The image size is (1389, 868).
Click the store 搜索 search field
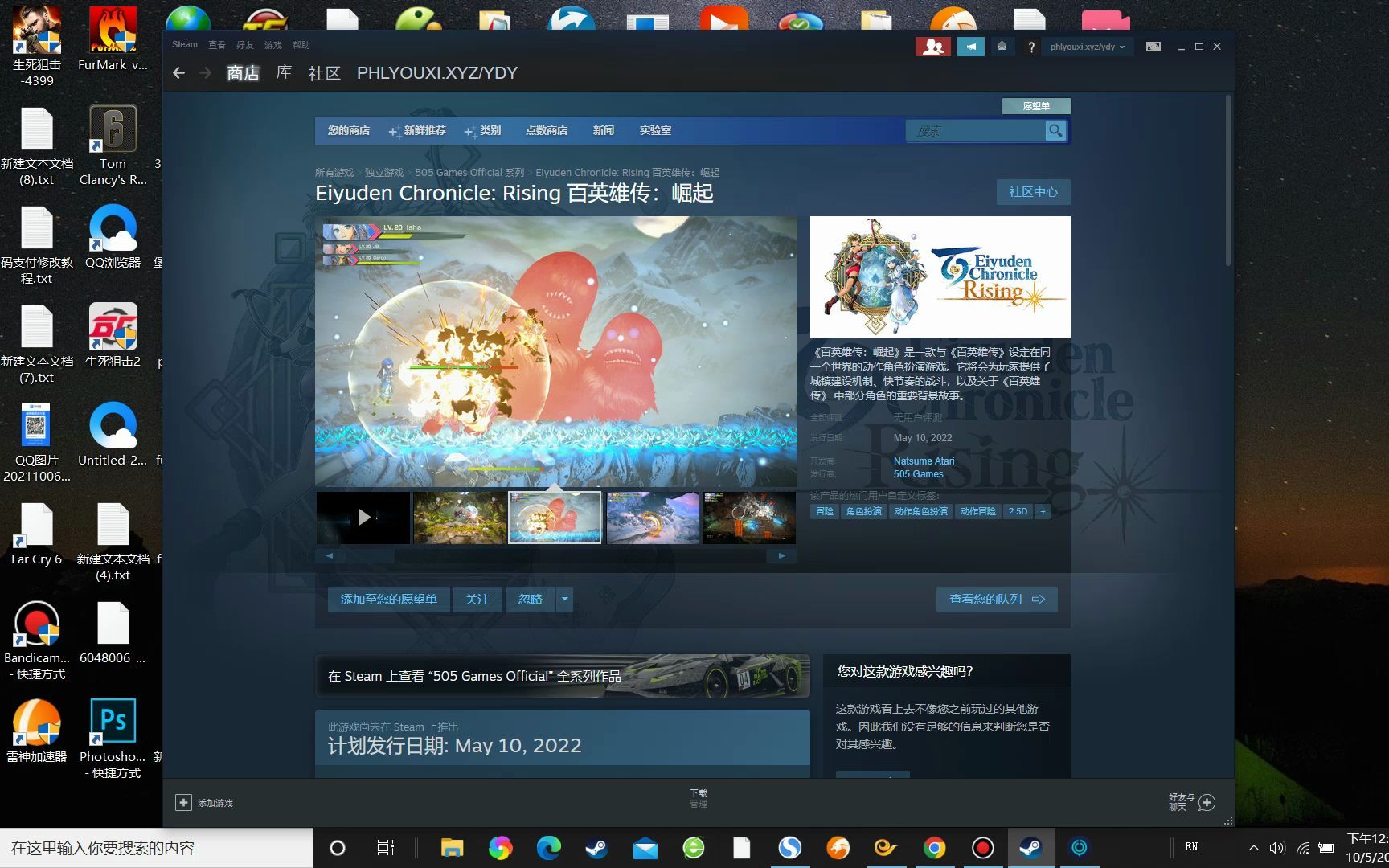point(976,130)
